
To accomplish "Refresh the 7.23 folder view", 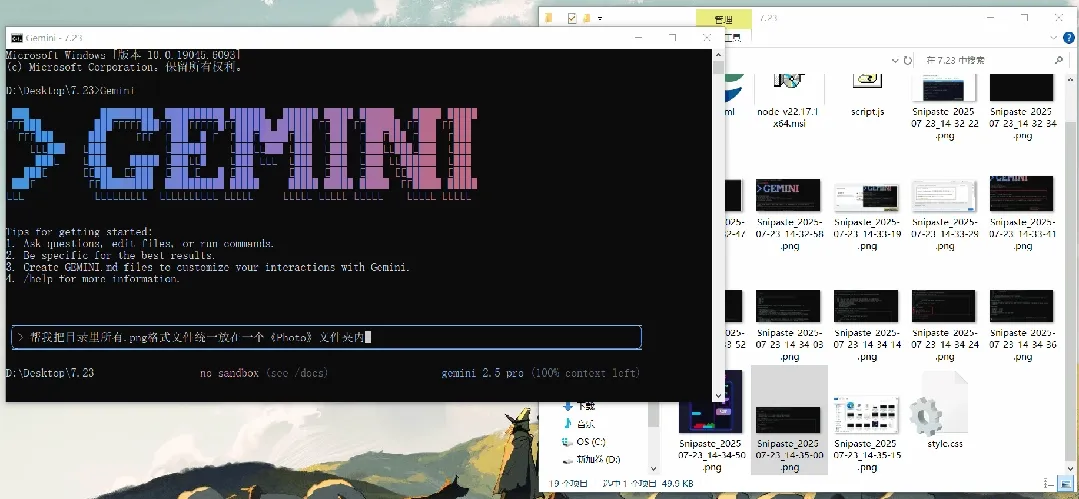I will [908, 61].
